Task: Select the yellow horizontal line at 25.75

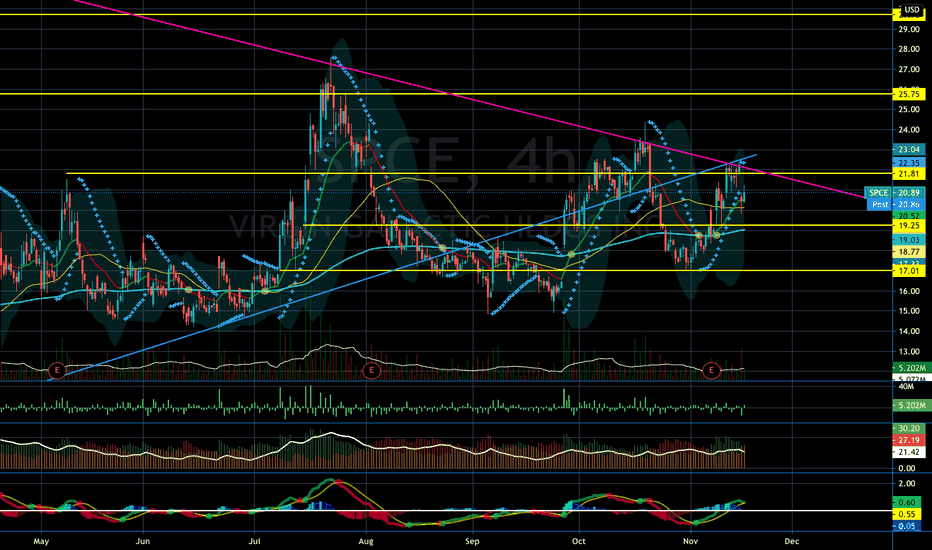Action: [446, 94]
